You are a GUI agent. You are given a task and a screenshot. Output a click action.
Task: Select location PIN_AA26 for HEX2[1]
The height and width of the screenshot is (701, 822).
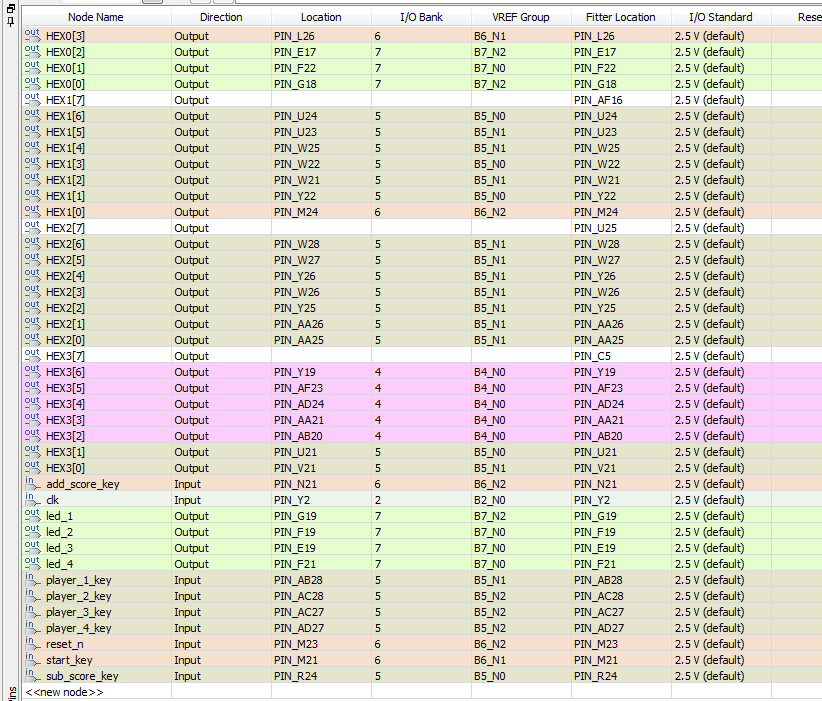(x=321, y=323)
